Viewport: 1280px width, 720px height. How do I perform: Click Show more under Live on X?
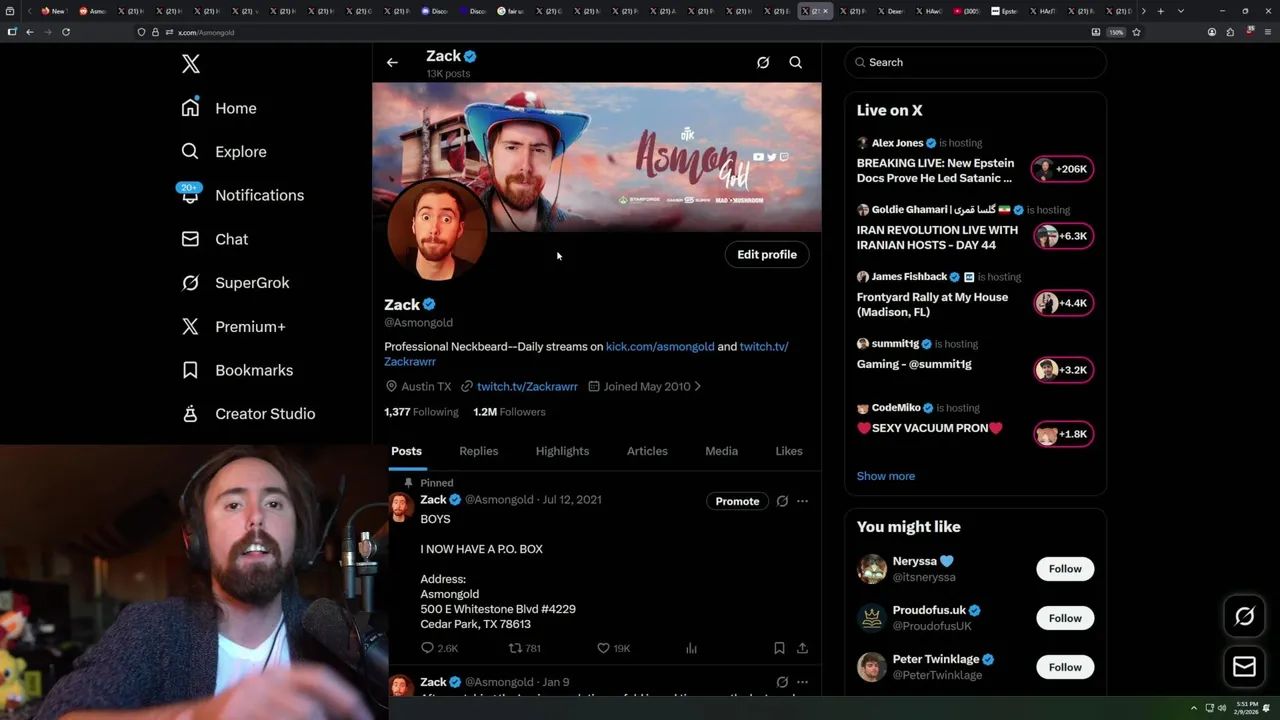pyautogui.click(x=886, y=476)
